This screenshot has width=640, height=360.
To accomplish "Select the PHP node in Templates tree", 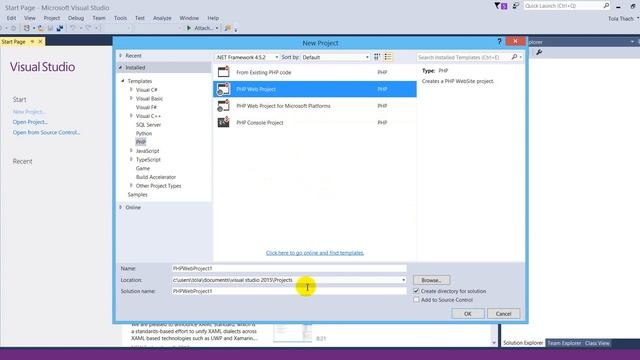I will (141, 142).
